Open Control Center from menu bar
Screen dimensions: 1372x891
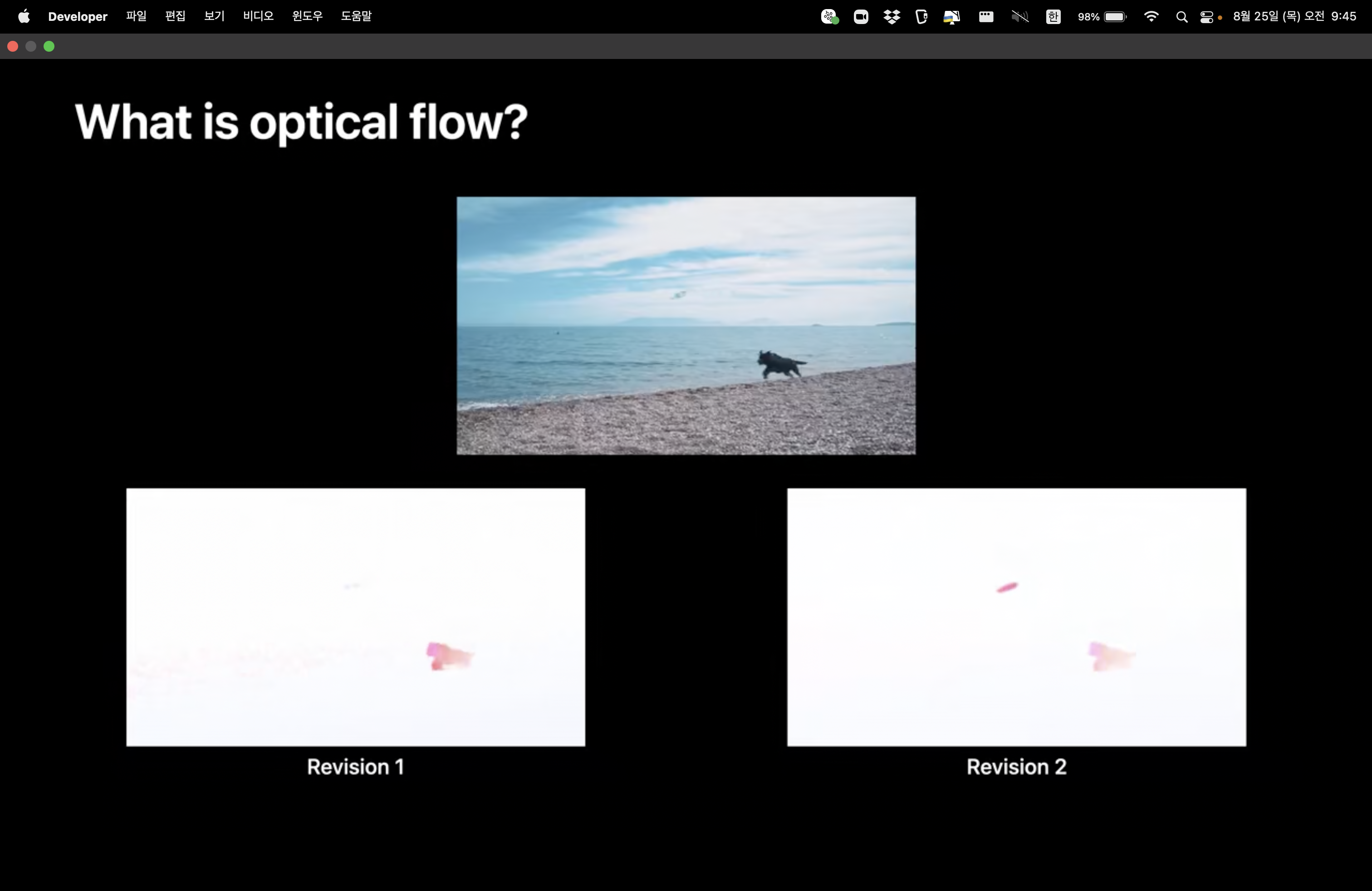(x=1206, y=17)
